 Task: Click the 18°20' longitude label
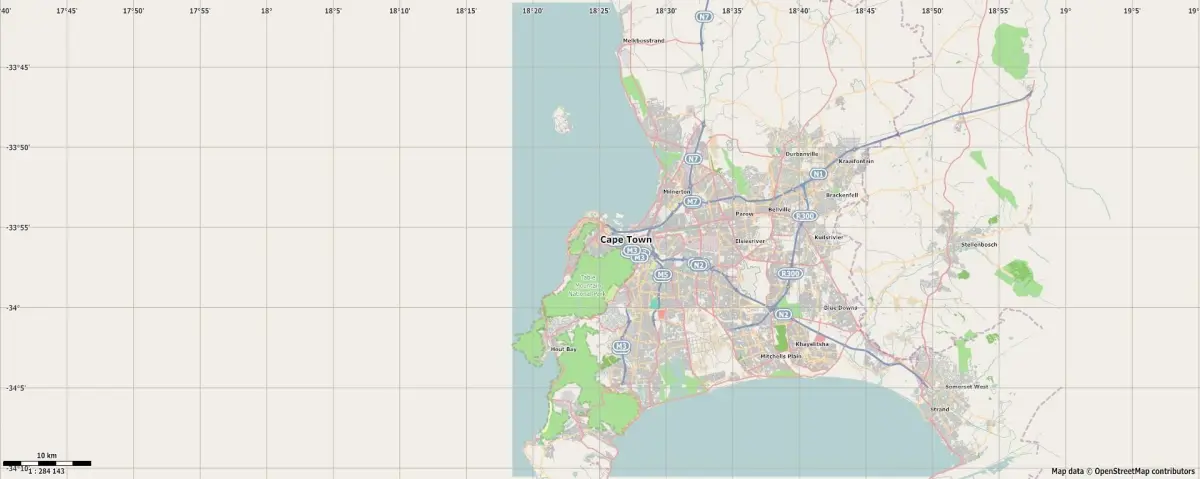pos(532,10)
